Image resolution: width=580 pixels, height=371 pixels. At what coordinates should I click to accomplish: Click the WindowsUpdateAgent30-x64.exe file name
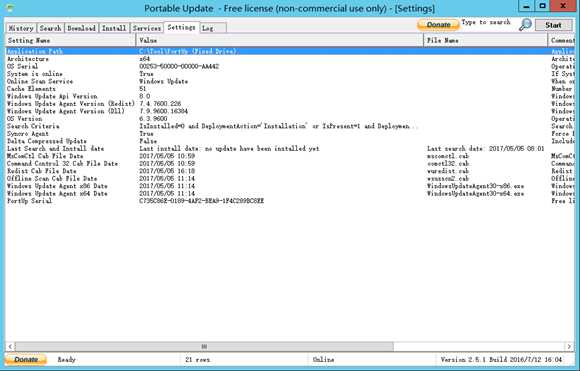click(475, 193)
